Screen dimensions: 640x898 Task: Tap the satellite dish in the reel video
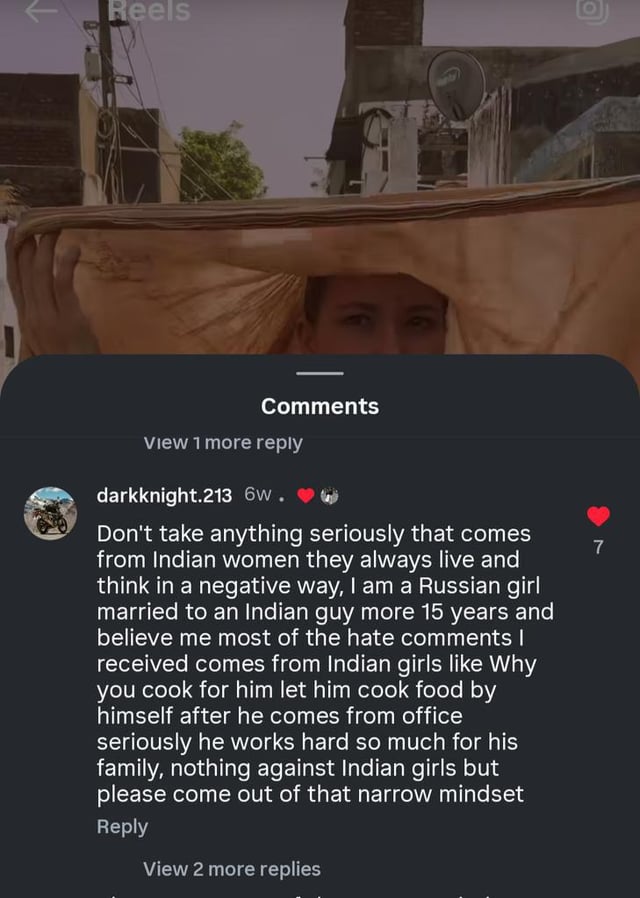coord(456,85)
